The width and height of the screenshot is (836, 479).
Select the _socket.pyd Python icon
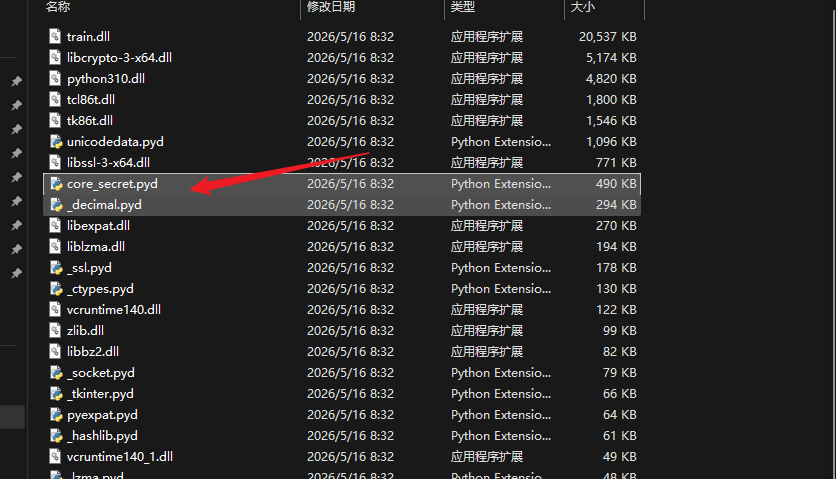(x=56, y=372)
